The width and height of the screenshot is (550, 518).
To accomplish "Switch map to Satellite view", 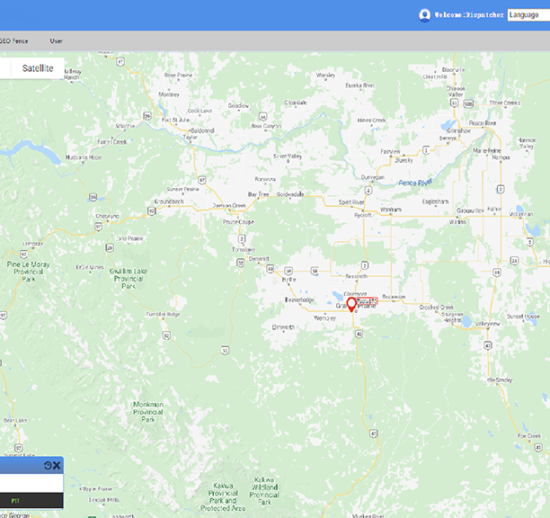I will pyautogui.click(x=38, y=68).
